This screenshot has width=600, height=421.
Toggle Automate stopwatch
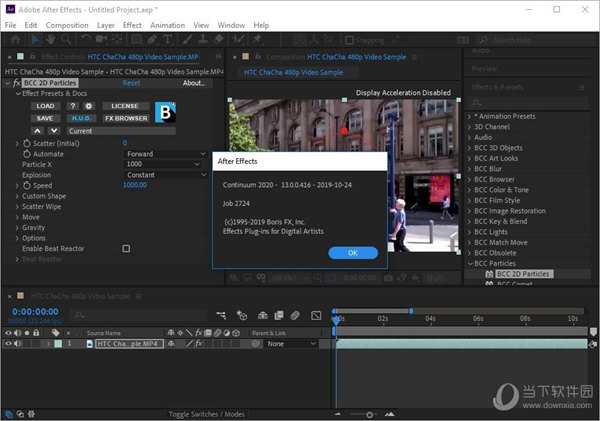pyautogui.click(x=26, y=154)
